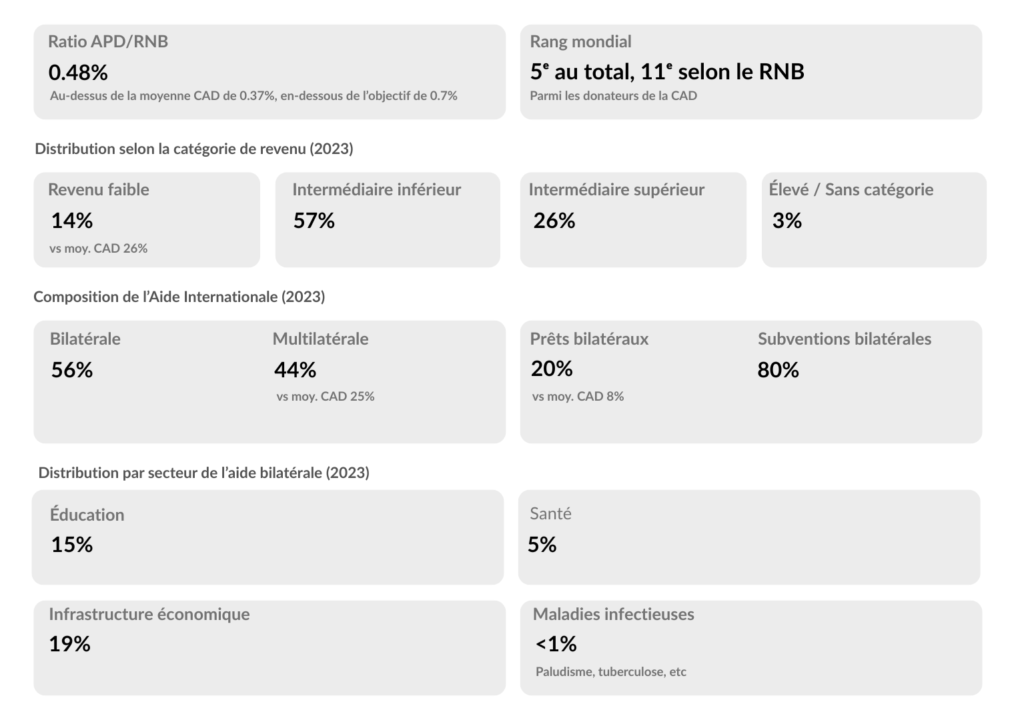Click the Revenu faible 14% card
Image resolution: width=1024 pixels, height=720 pixels.
146,220
